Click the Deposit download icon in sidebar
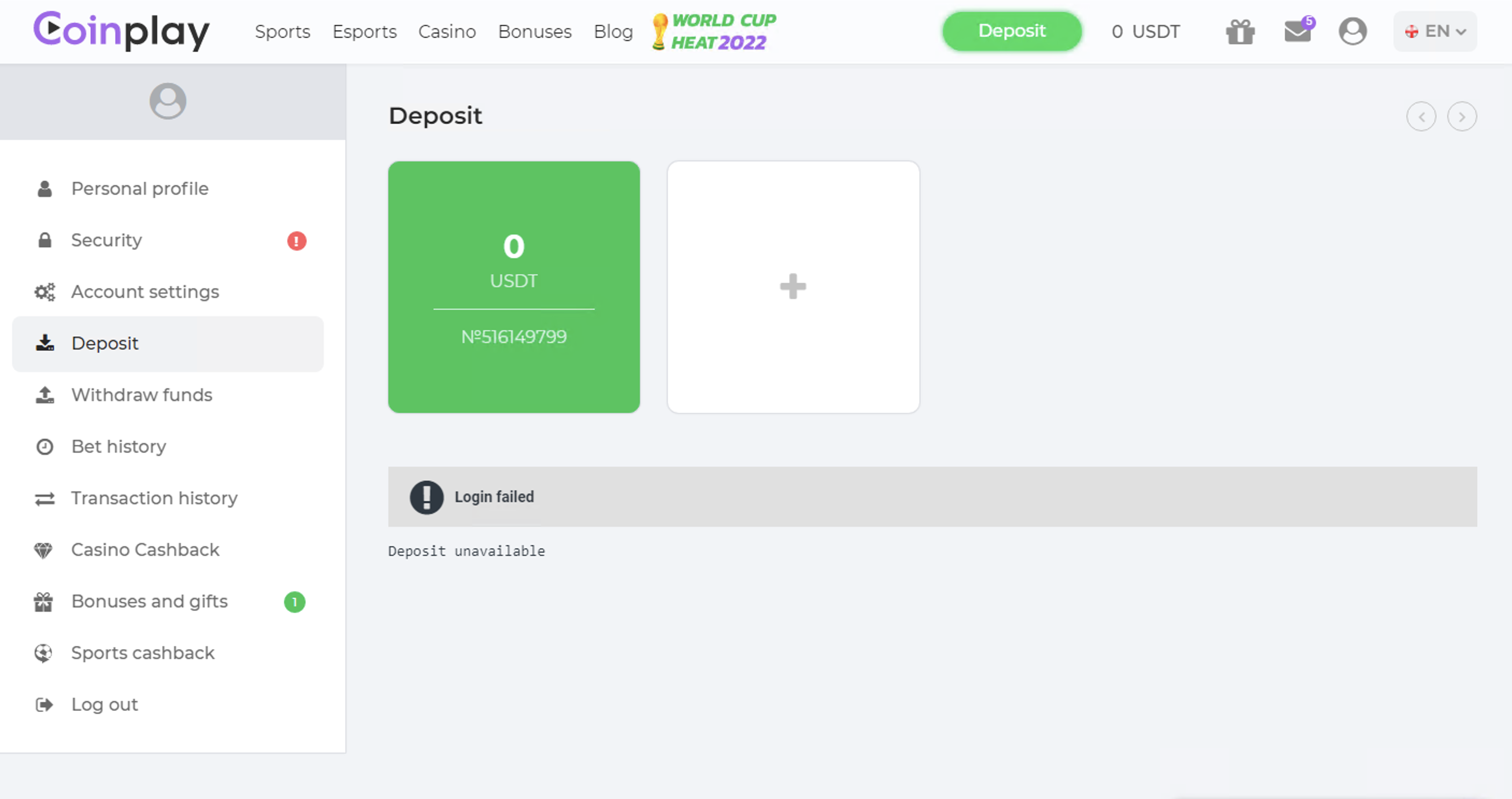This screenshot has height=799, width=1512. (45, 343)
